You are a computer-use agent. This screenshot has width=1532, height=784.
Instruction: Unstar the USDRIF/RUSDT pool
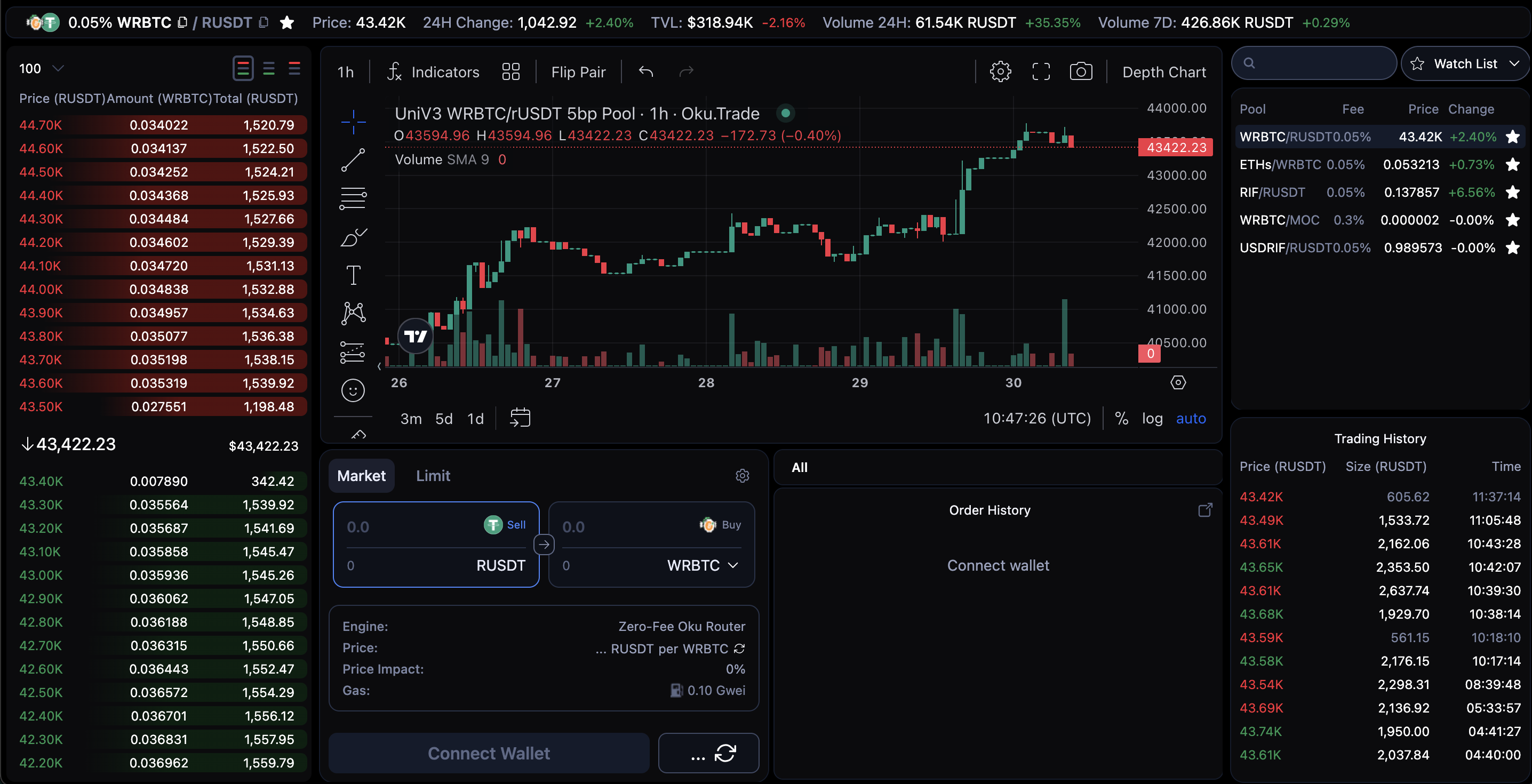click(1512, 247)
